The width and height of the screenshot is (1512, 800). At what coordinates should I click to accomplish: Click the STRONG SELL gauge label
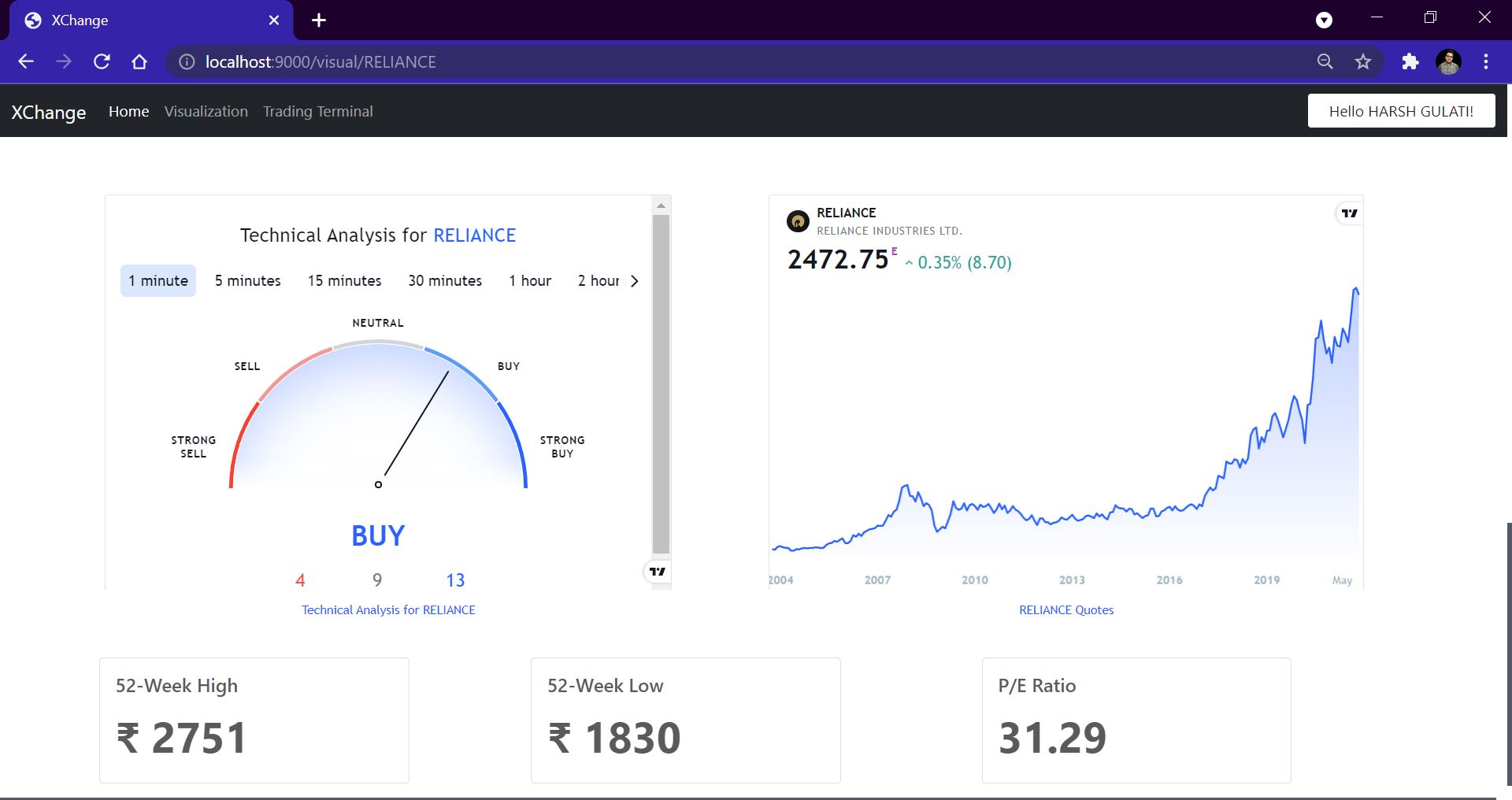pos(194,446)
